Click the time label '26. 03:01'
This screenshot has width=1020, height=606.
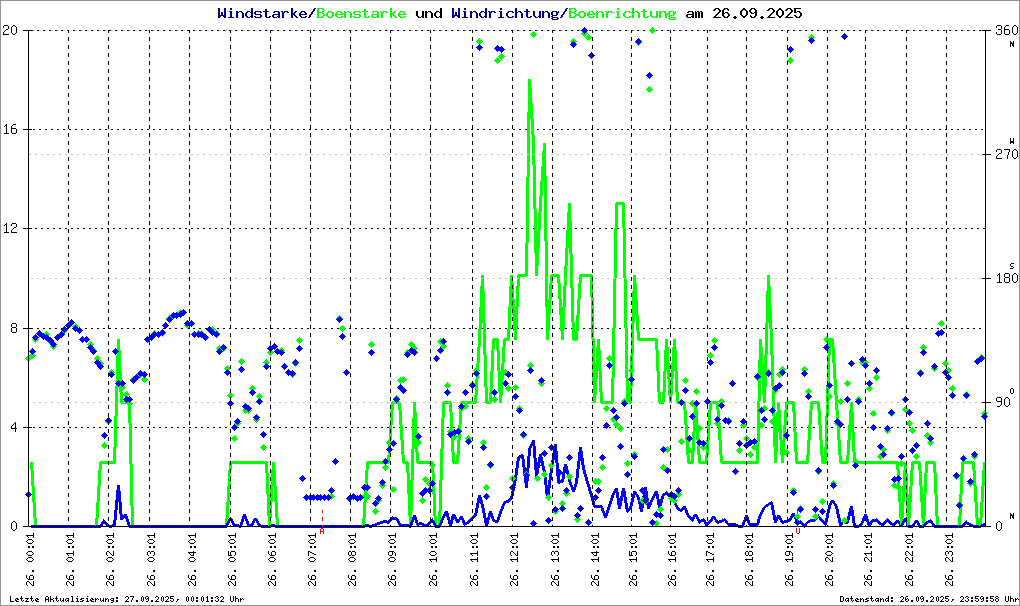pyautogui.click(x=150, y=559)
